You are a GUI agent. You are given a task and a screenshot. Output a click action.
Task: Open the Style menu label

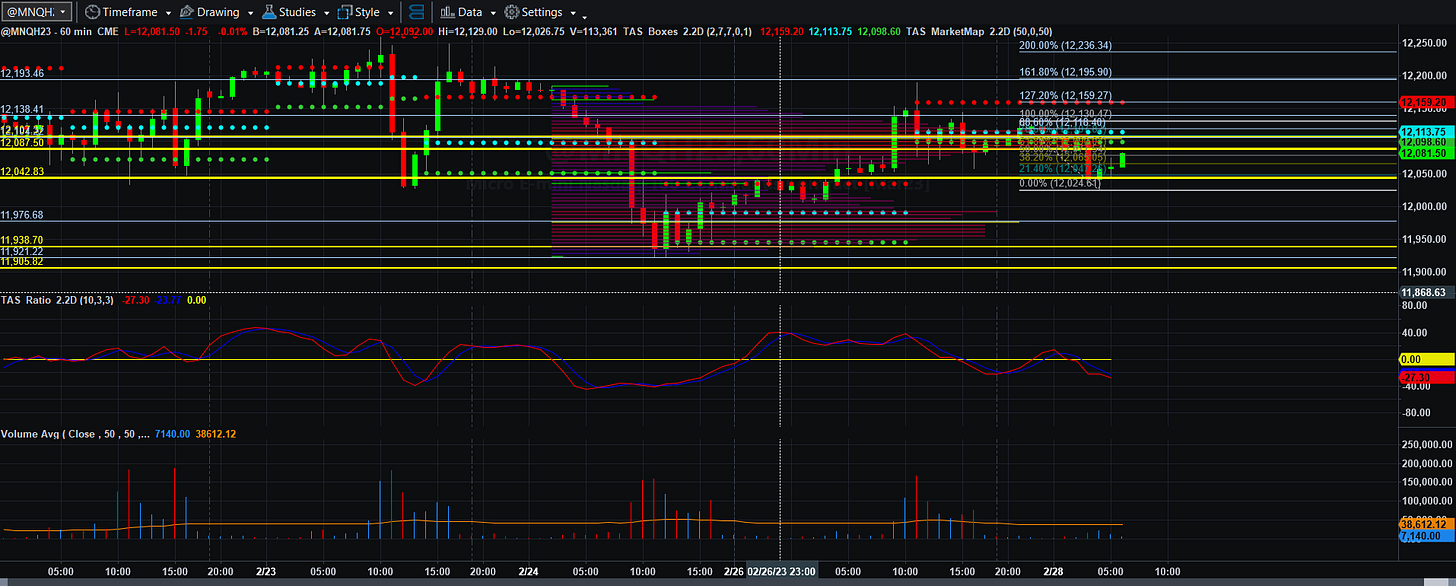coord(367,12)
